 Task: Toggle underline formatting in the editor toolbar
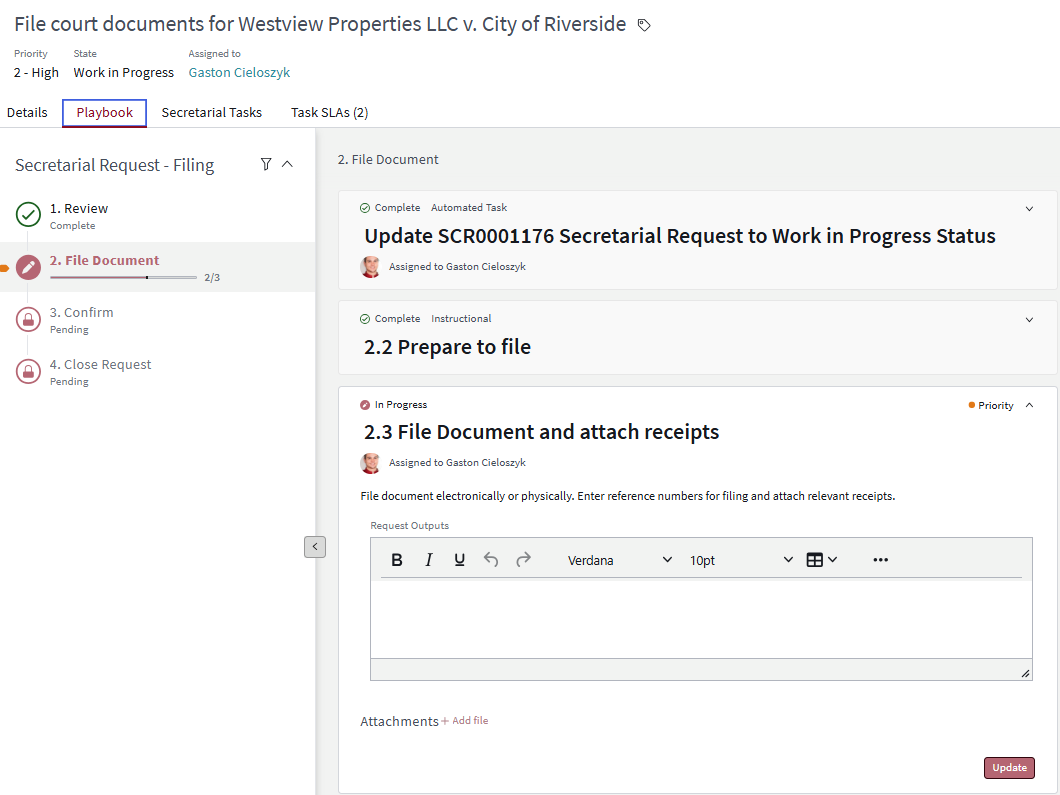click(460, 560)
